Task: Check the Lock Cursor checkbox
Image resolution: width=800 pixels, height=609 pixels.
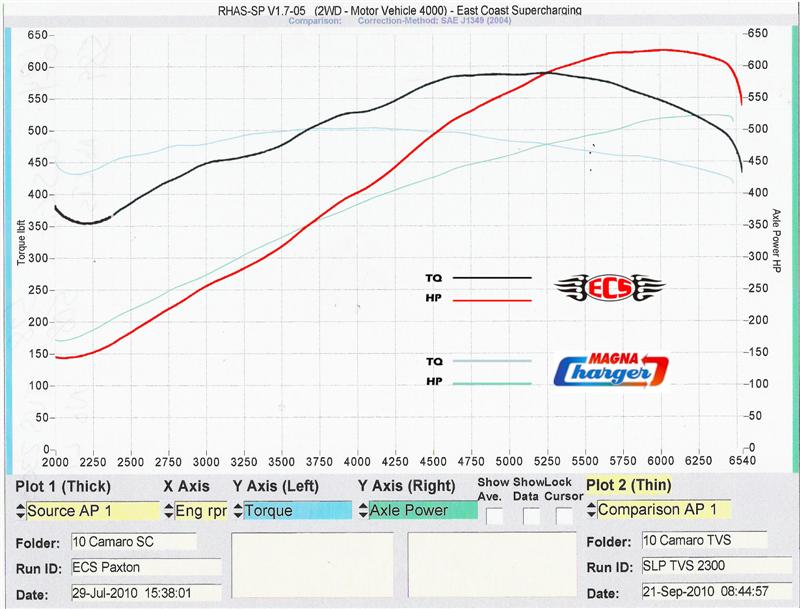Action: coord(565,516)
